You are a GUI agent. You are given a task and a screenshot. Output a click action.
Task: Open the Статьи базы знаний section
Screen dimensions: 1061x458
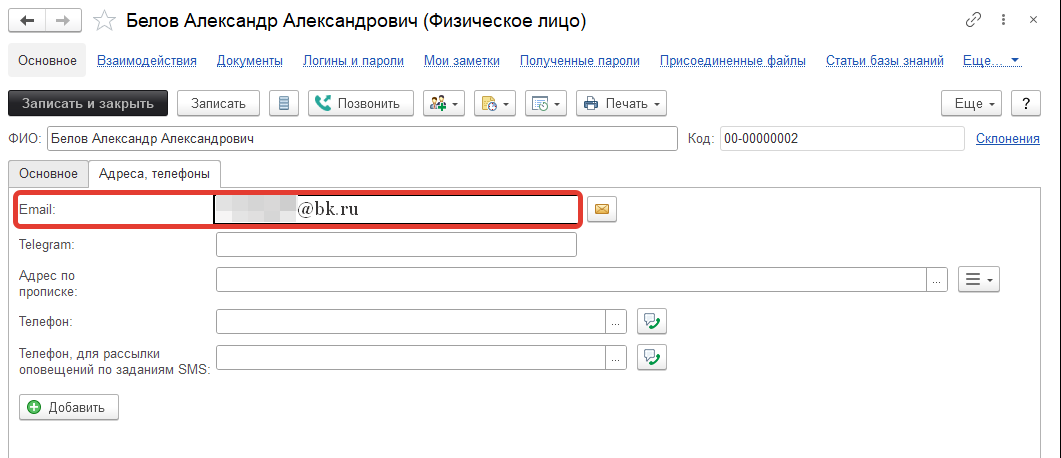[x=885, y=61]
